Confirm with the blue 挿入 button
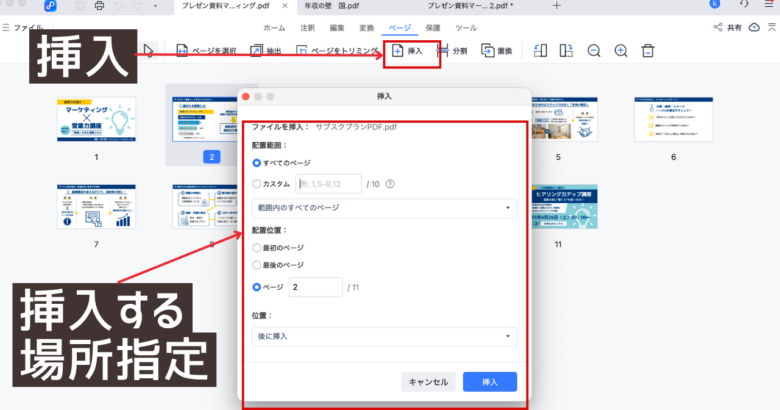The image size is (780, 410). pos(489,382)
